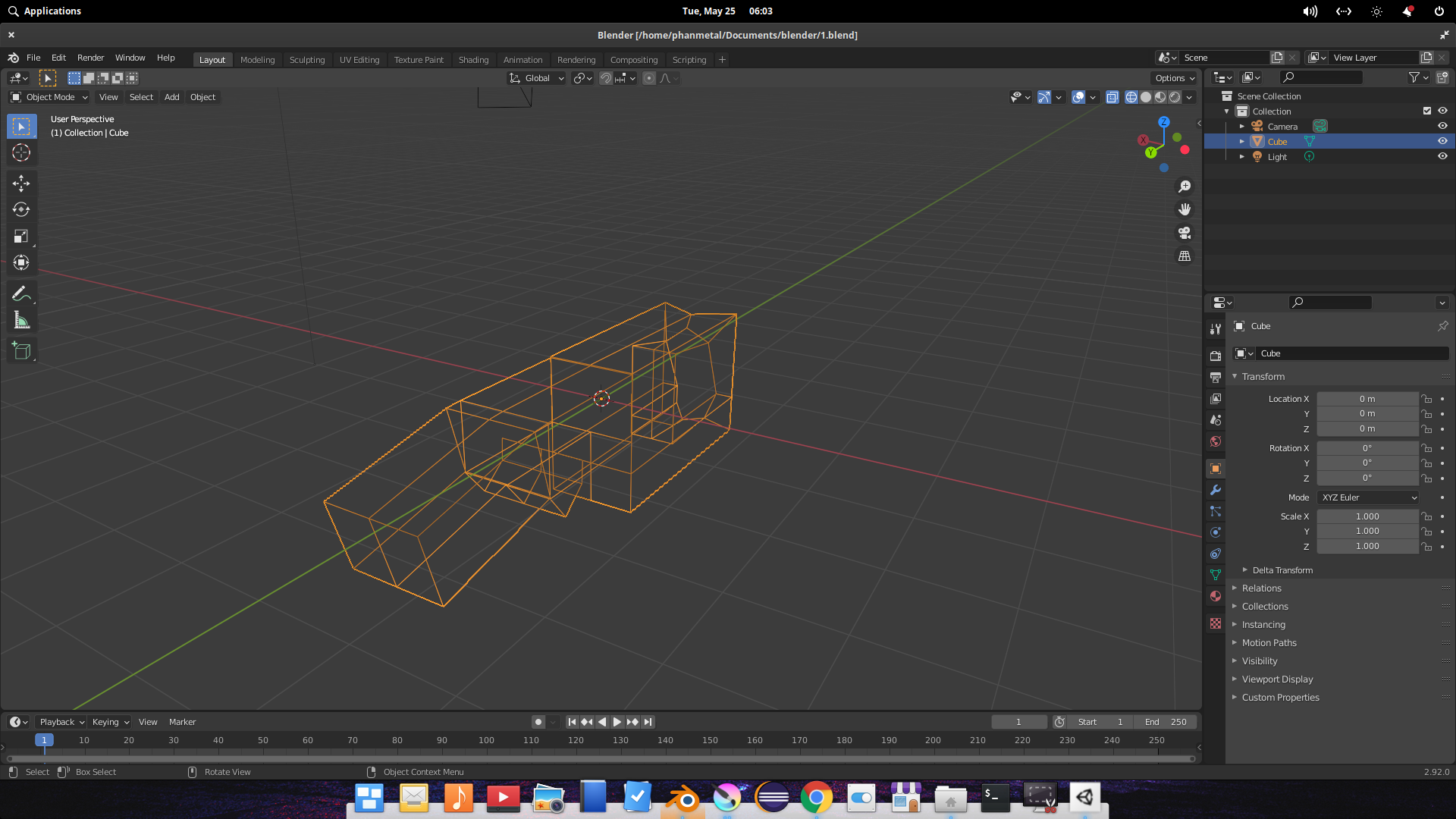This screenshot has height=819, width=1456.
Task: Select the Annotate tool
Action: 21,293
